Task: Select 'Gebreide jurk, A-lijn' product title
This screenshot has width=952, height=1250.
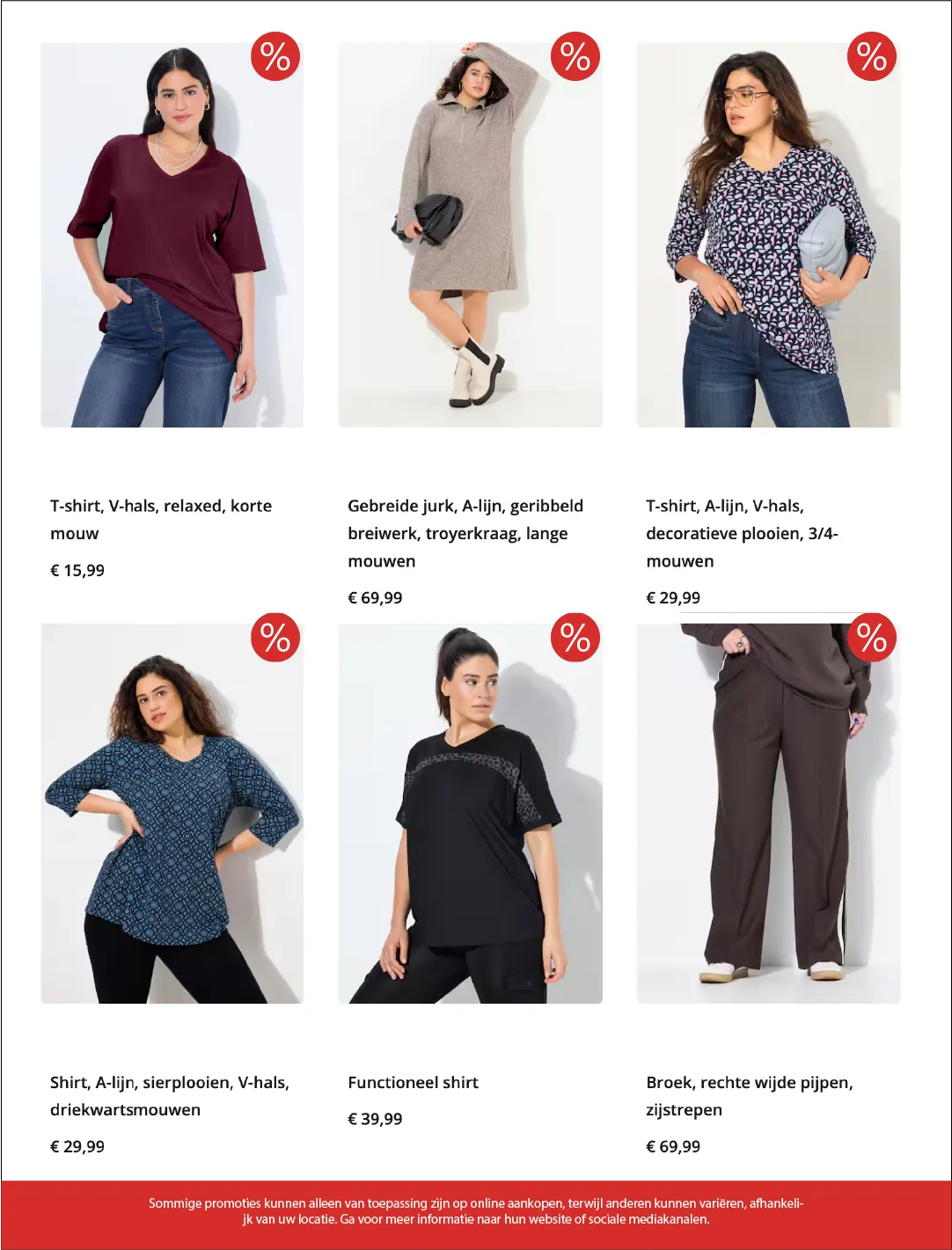Action: pyautogui.click(x=465, y=533)
